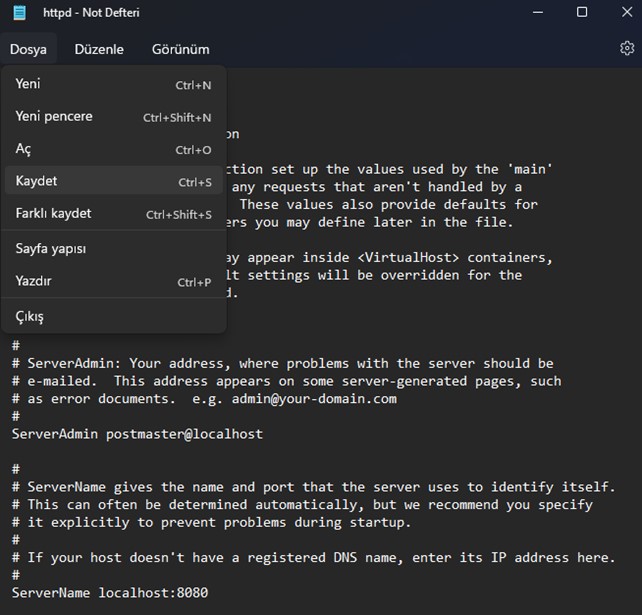The height and width of the screenshot is (615, 642).
Task: Choose Farklı kaydet option
Action: tap(114, 213)
